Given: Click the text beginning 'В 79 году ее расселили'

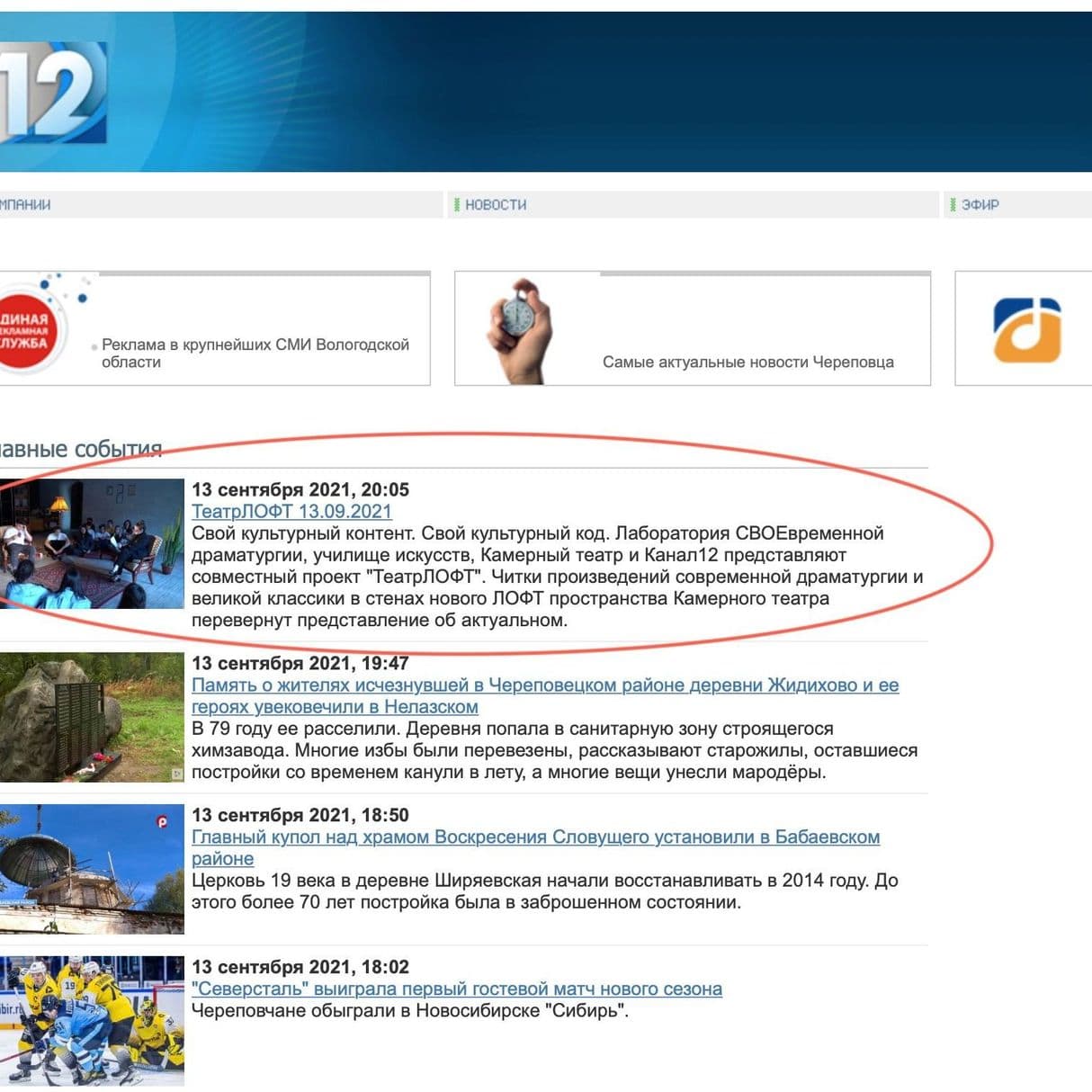Looking at the screenshot, I should [x=554, y=750].
